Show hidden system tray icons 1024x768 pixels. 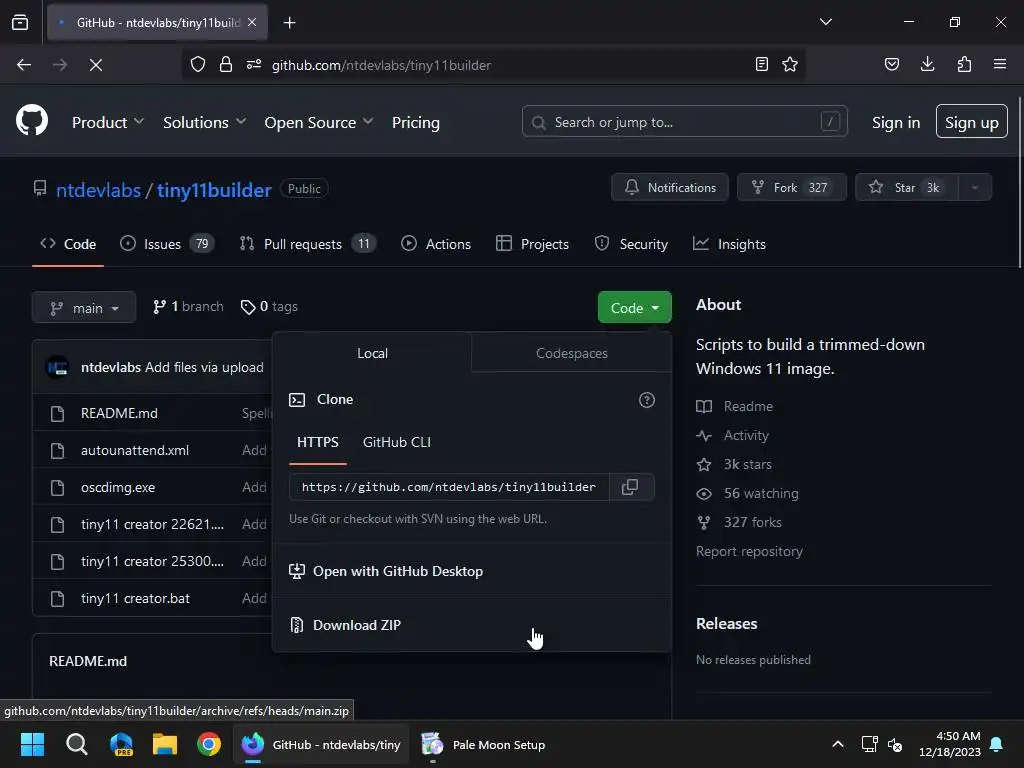[x=838, y=744]
